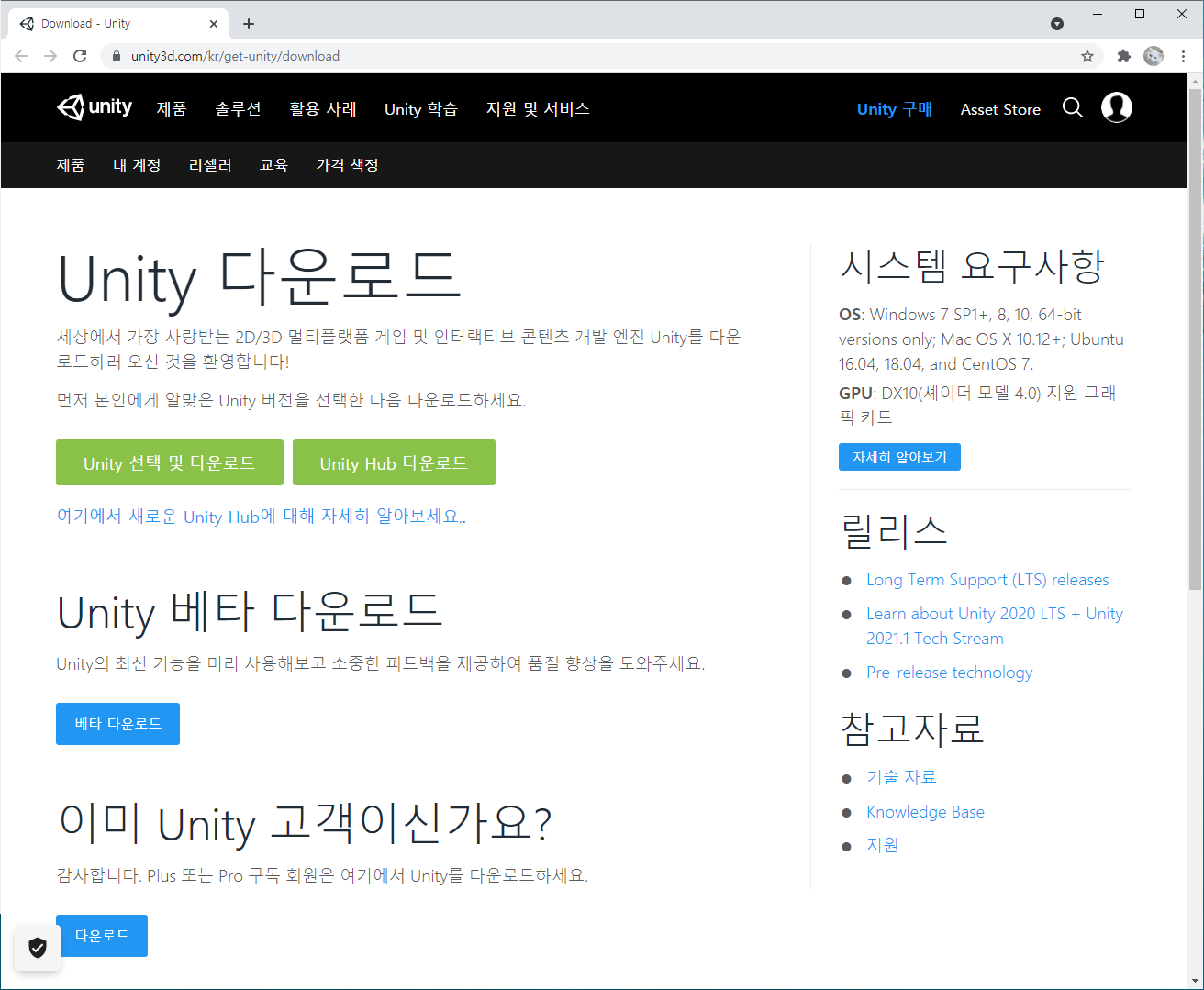Open the 솔루션 menu

239,109
